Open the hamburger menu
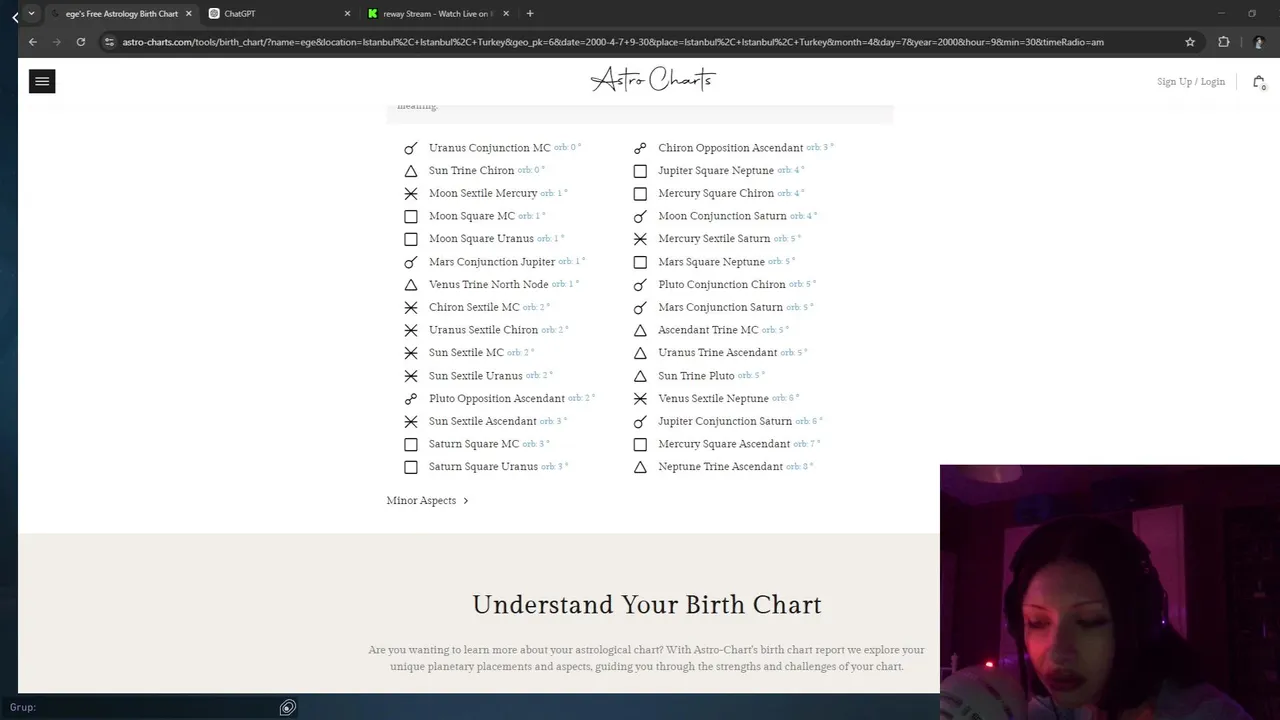The height and width of the screenshot is (720, 1280). (42, 82)
